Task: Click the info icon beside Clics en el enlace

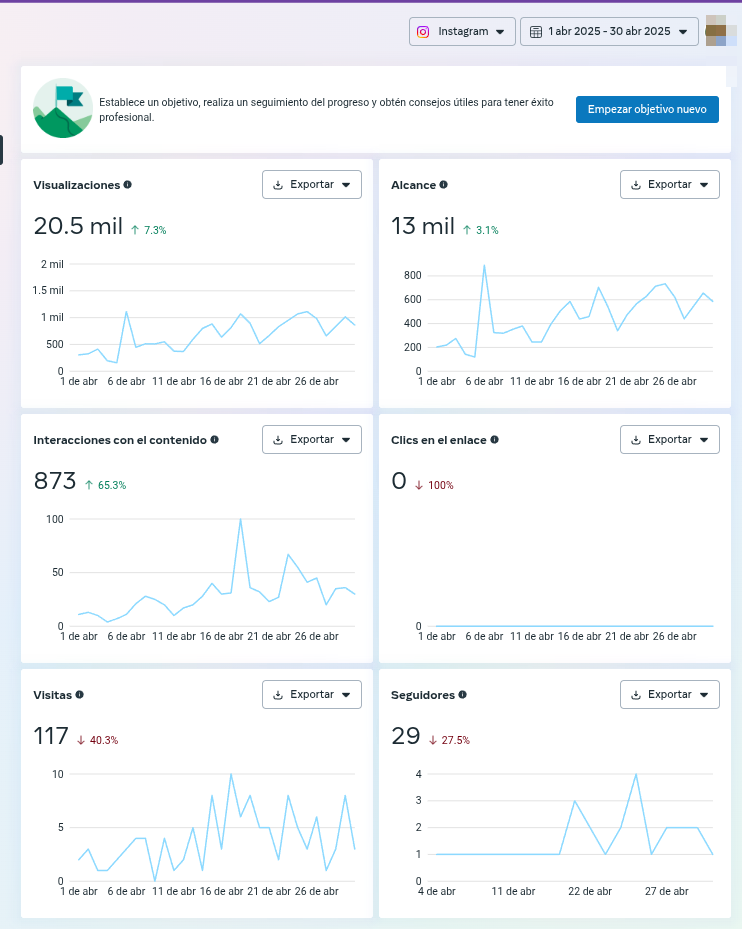Action: click(494, 440)
